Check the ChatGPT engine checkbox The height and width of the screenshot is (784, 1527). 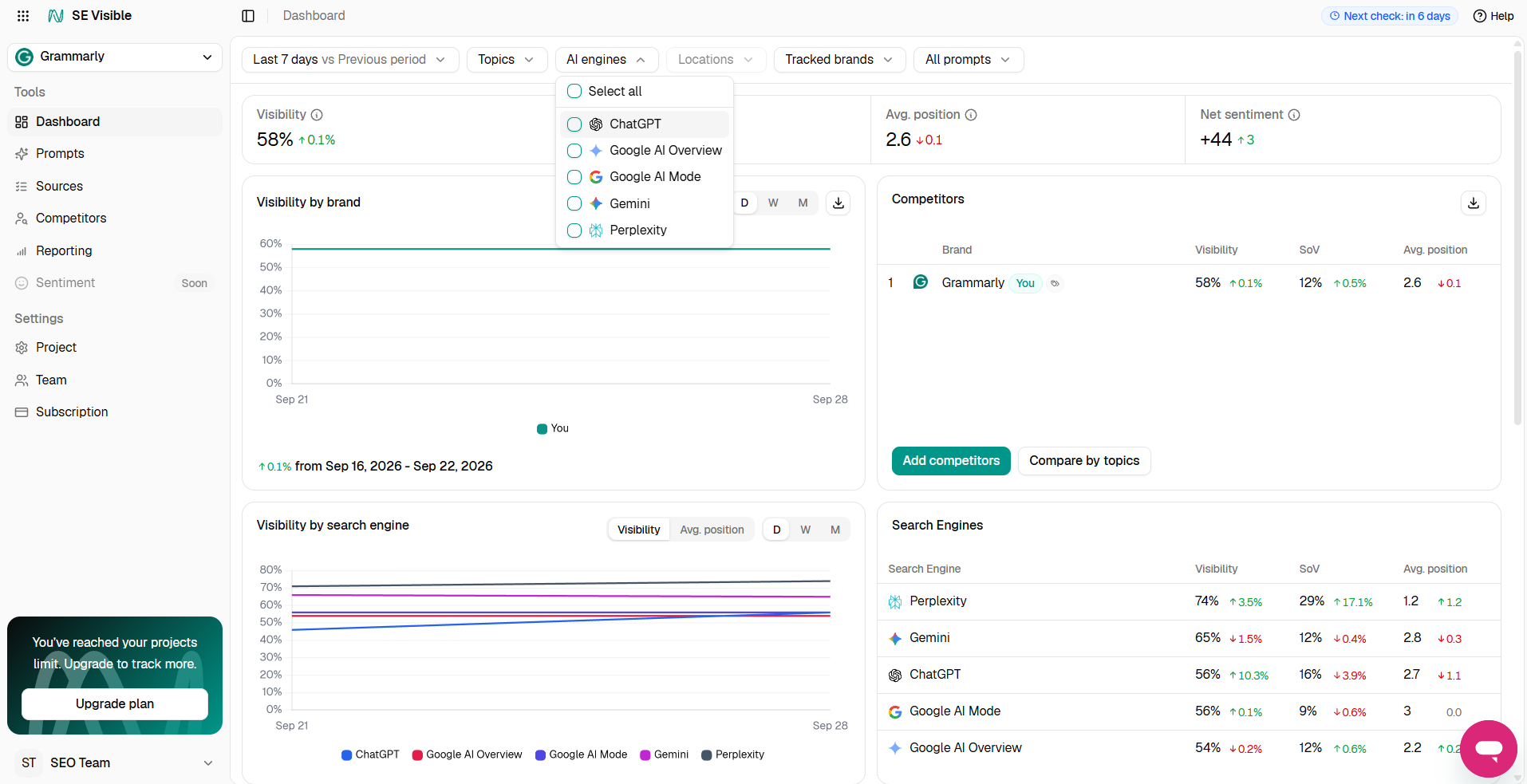coord(574,124)
